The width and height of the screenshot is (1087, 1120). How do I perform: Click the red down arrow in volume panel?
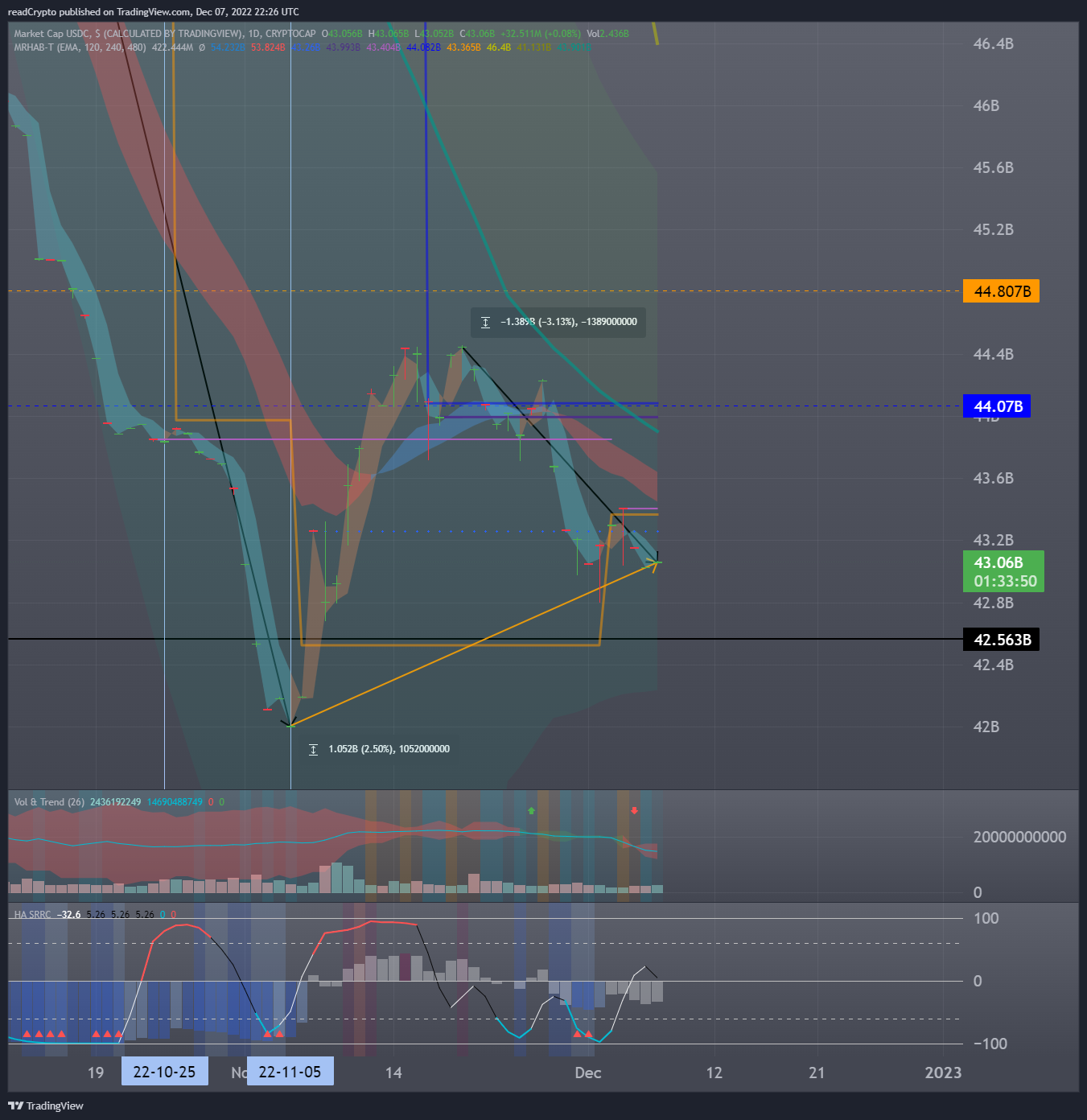pyautogui.click(x=634, y=810)
